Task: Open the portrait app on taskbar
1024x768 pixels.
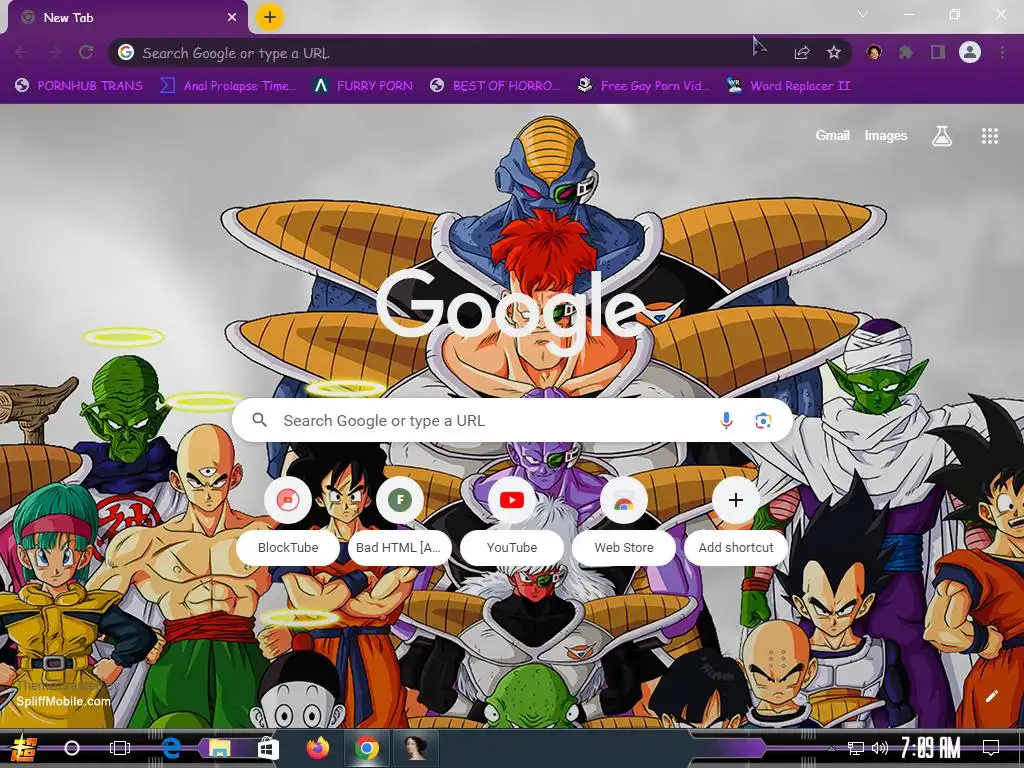Action: [415, 748]
